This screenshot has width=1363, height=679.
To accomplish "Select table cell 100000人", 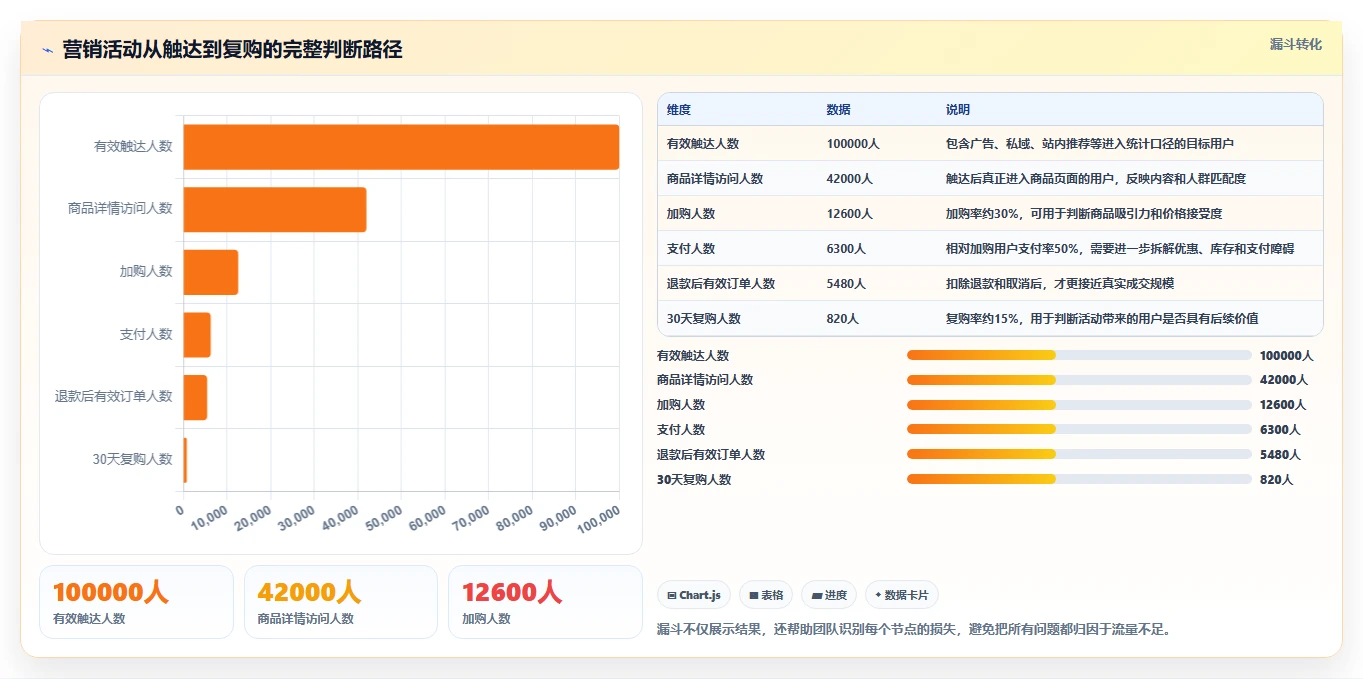I will [x=853, y=144].
